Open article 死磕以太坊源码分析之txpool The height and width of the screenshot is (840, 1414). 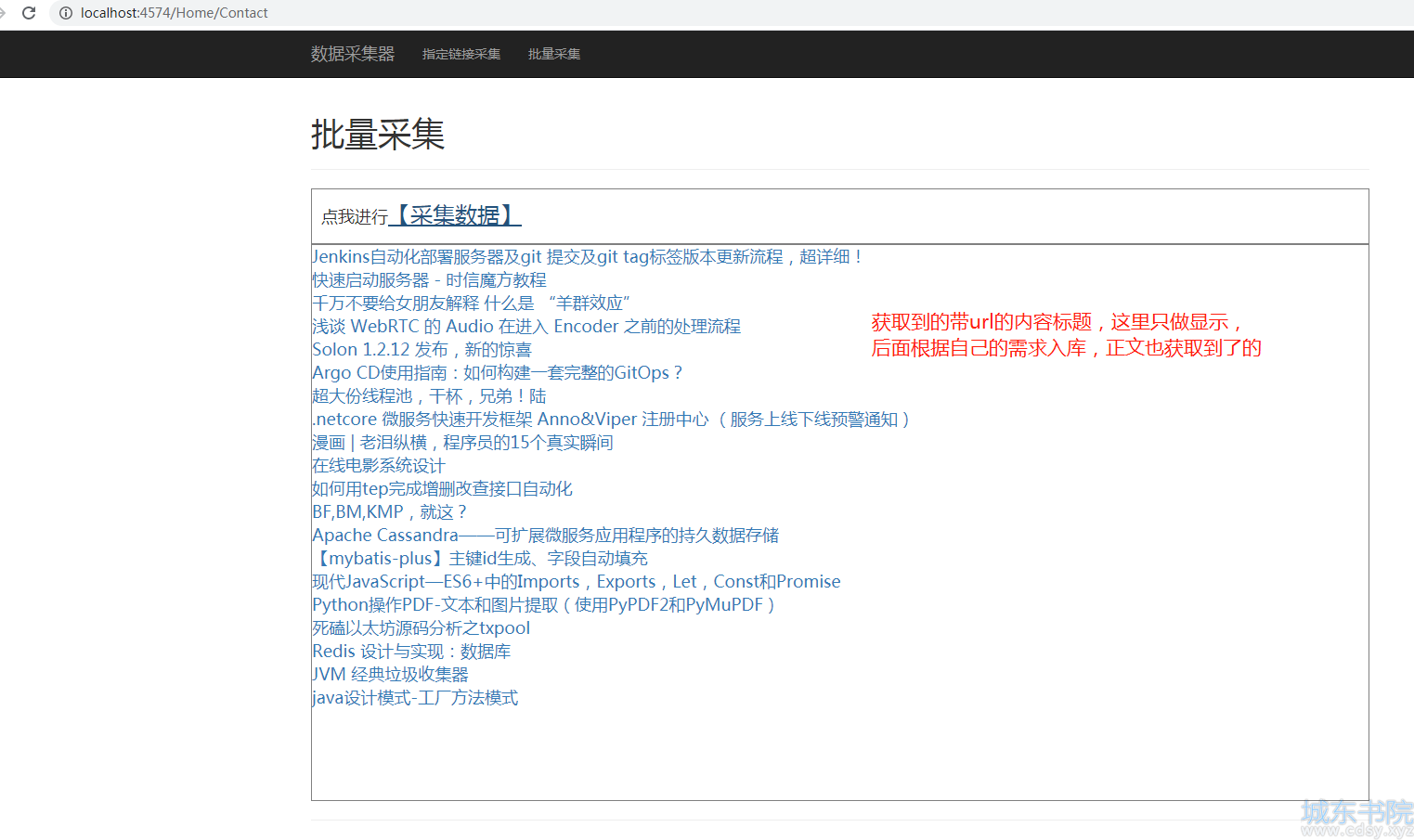tap(422, 628)
